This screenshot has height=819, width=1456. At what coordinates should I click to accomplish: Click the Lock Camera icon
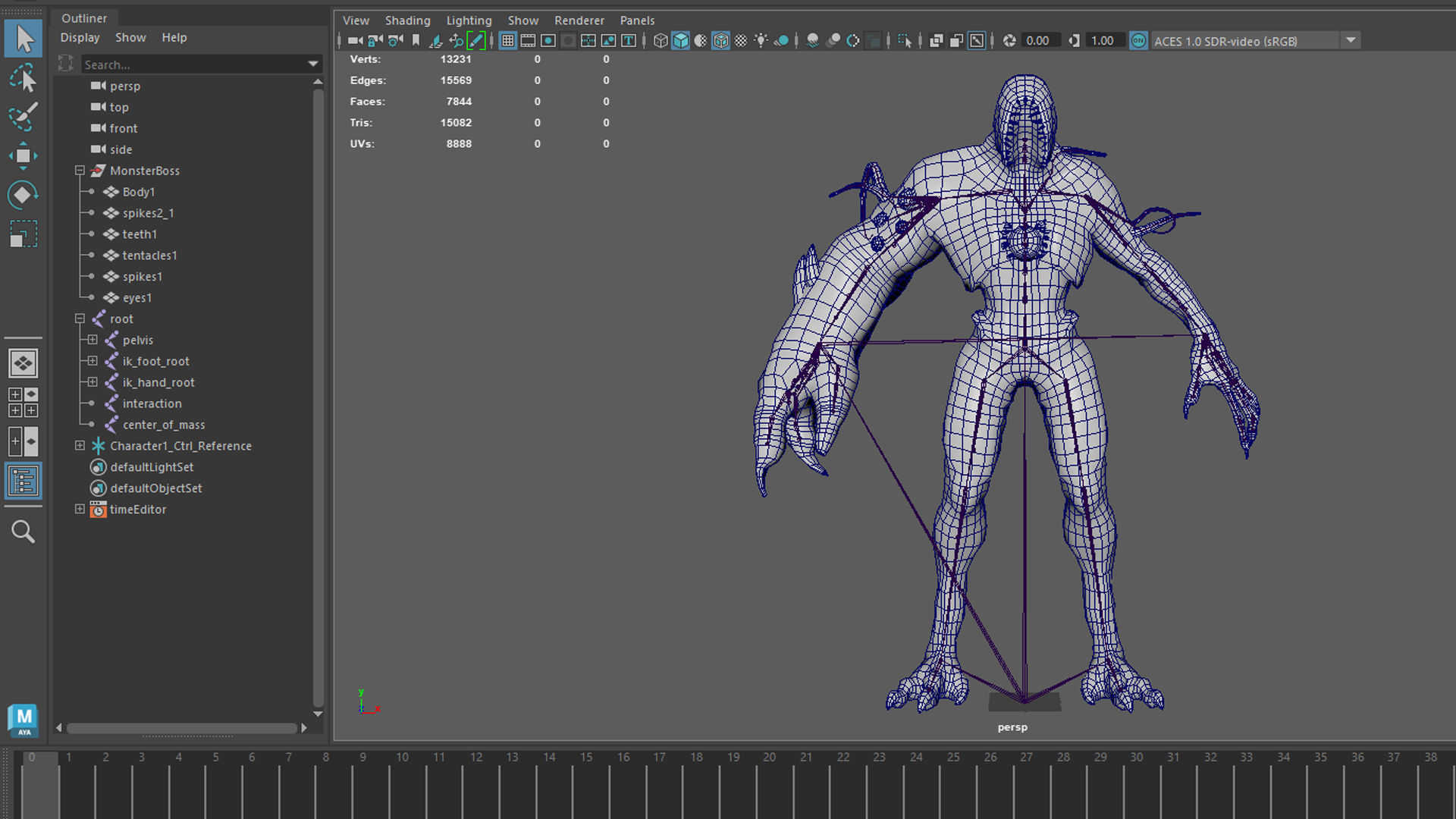(375, 41)
